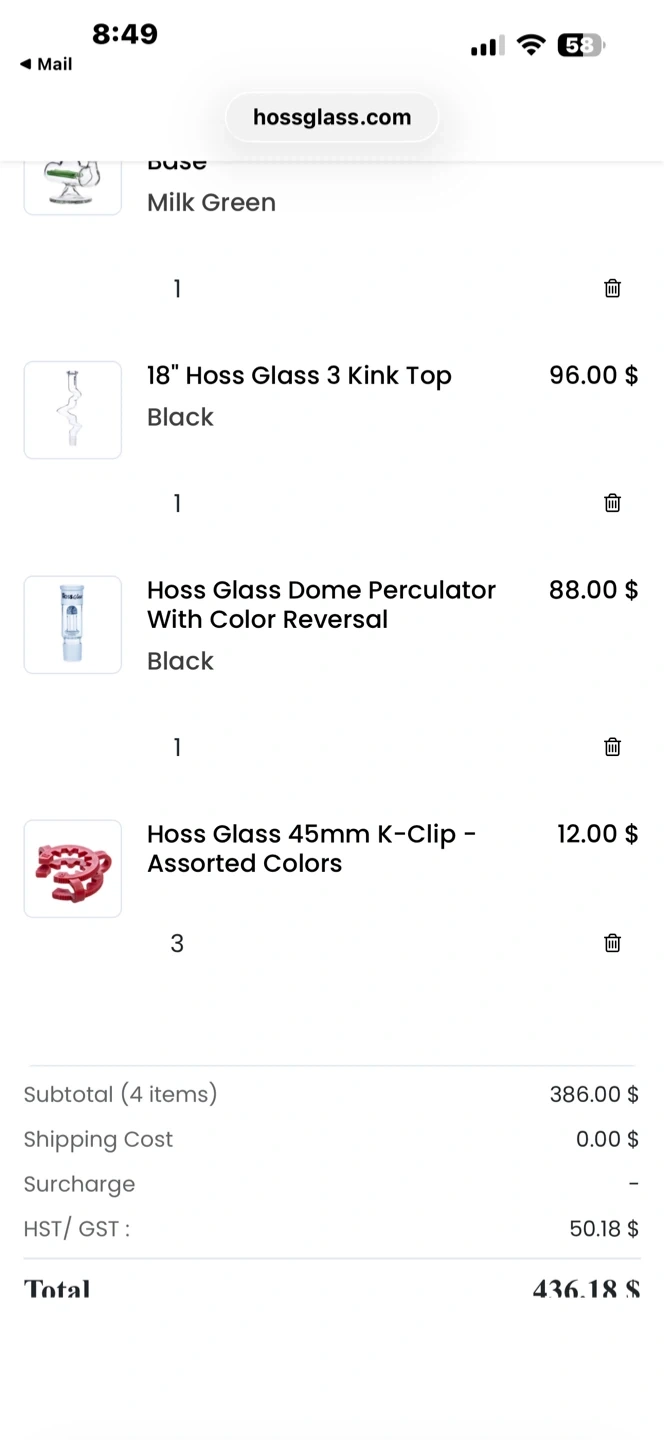Remove the 45mm K-Clip trash icon
The image size is (664, 1440).
coord(612,943)
